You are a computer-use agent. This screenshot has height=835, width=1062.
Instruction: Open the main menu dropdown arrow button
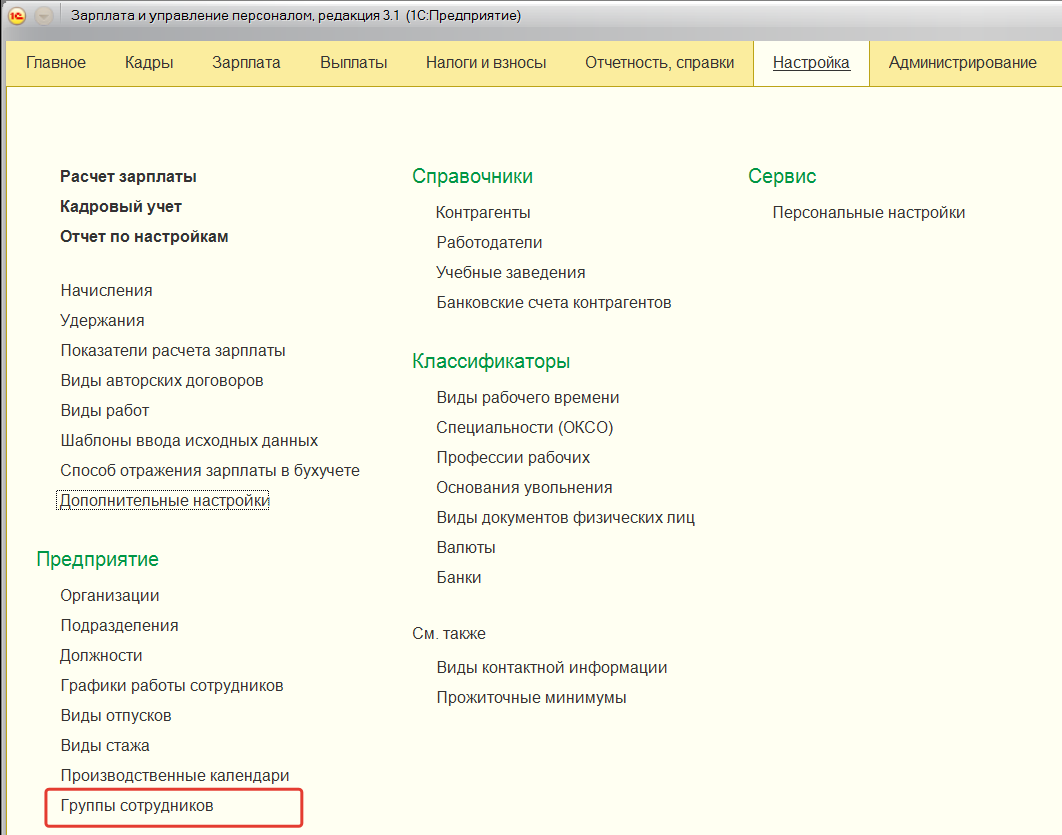(44, 16)
